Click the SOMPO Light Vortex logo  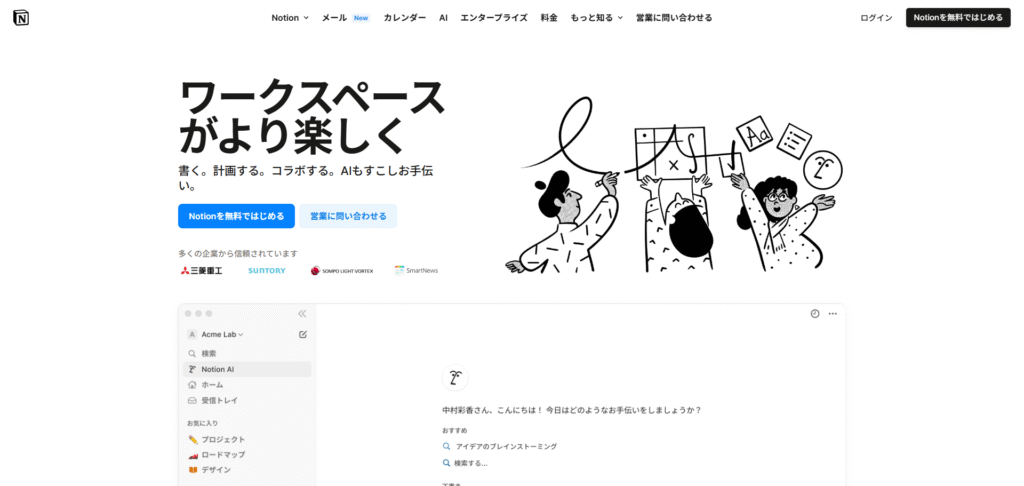click(x=342, y=270)
